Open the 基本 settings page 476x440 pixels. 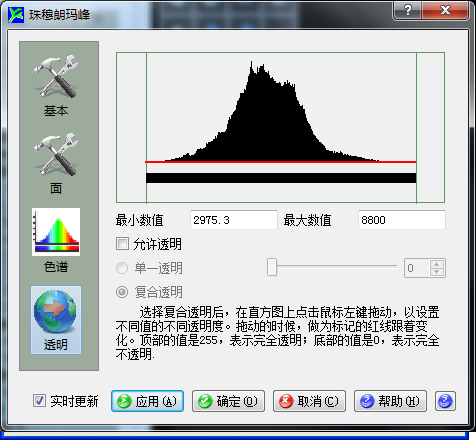tap(56, 85)
